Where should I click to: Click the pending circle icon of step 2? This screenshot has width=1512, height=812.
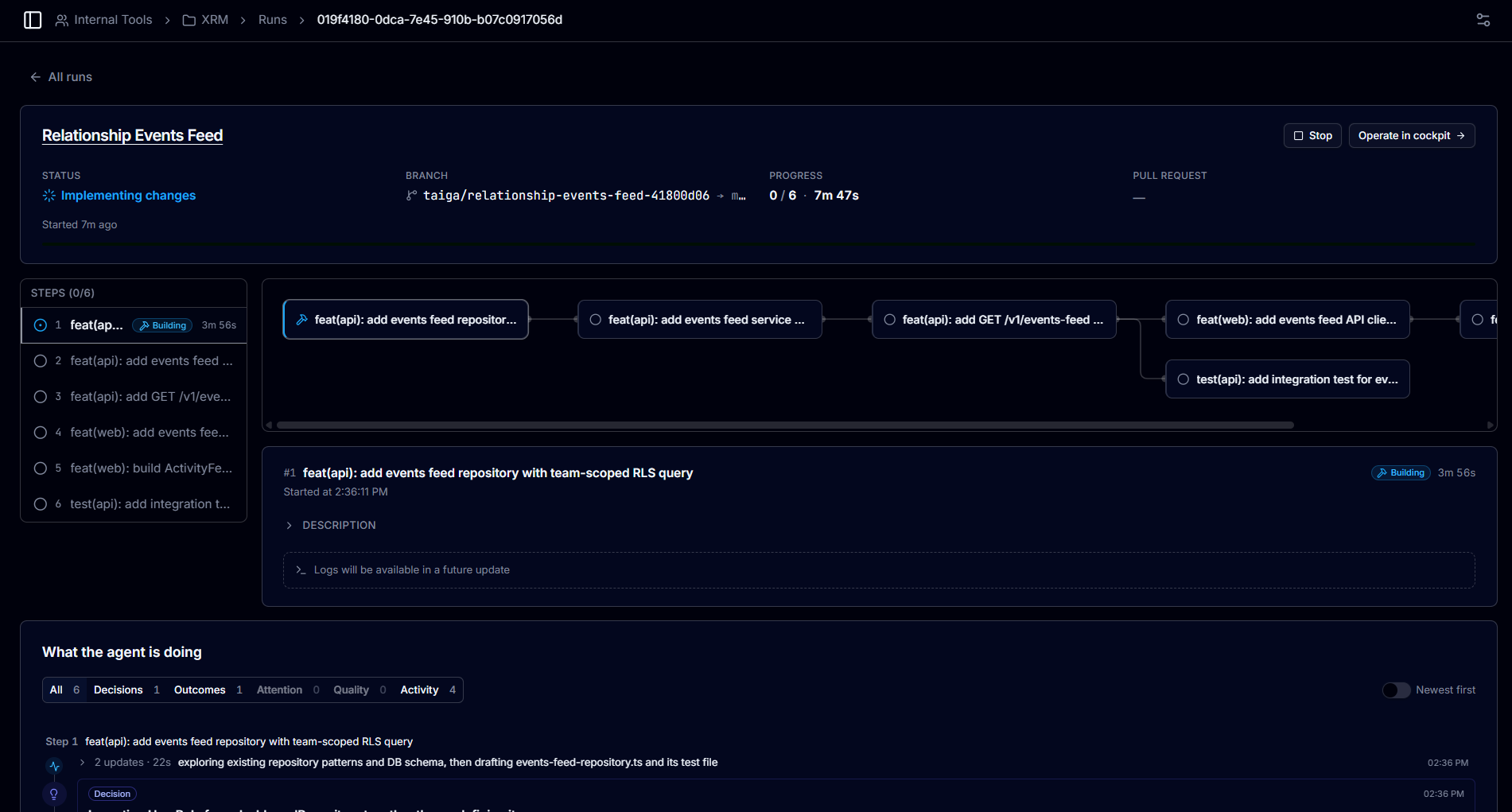click(41, 361)
